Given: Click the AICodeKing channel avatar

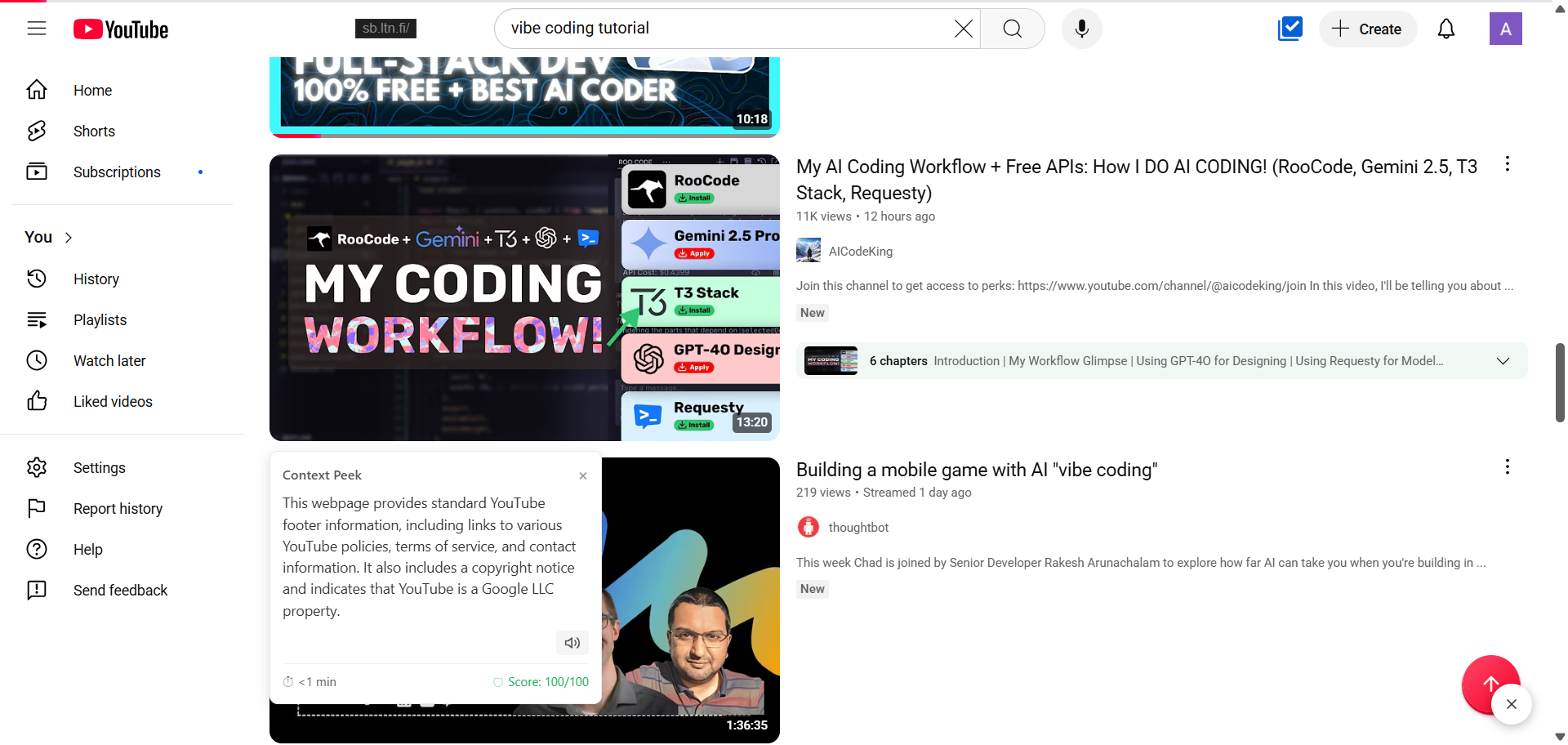Looking at the screenshot, I should click(x=808, y=251).
